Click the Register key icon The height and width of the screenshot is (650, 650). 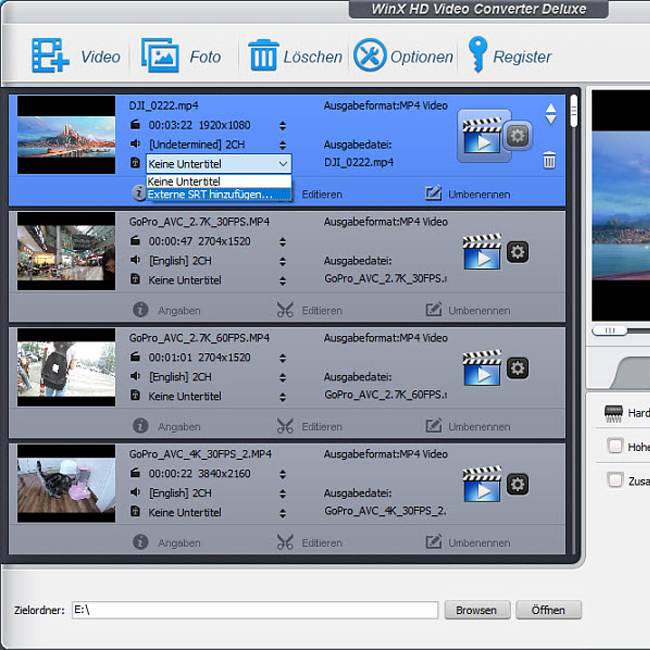(477, 55)
